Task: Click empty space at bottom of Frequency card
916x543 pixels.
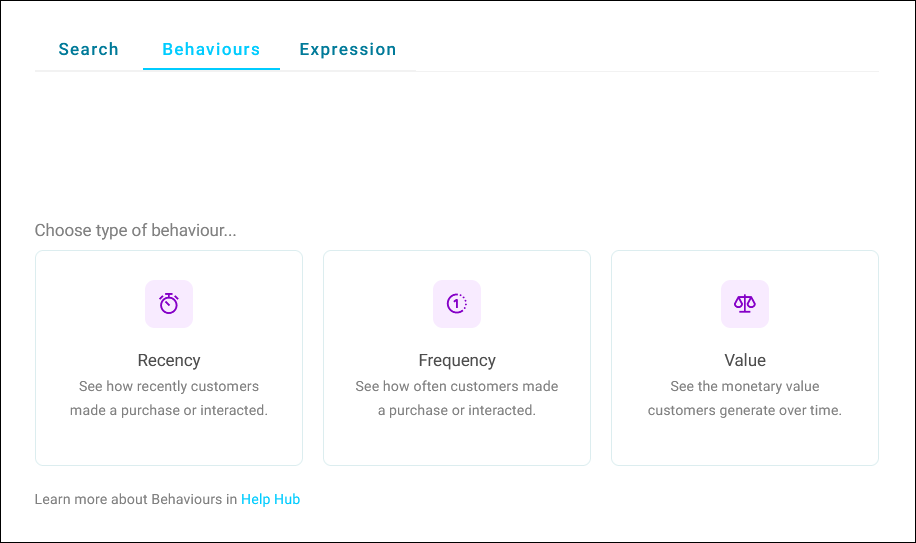Action: pyautogui.click(x=457, y=444)
